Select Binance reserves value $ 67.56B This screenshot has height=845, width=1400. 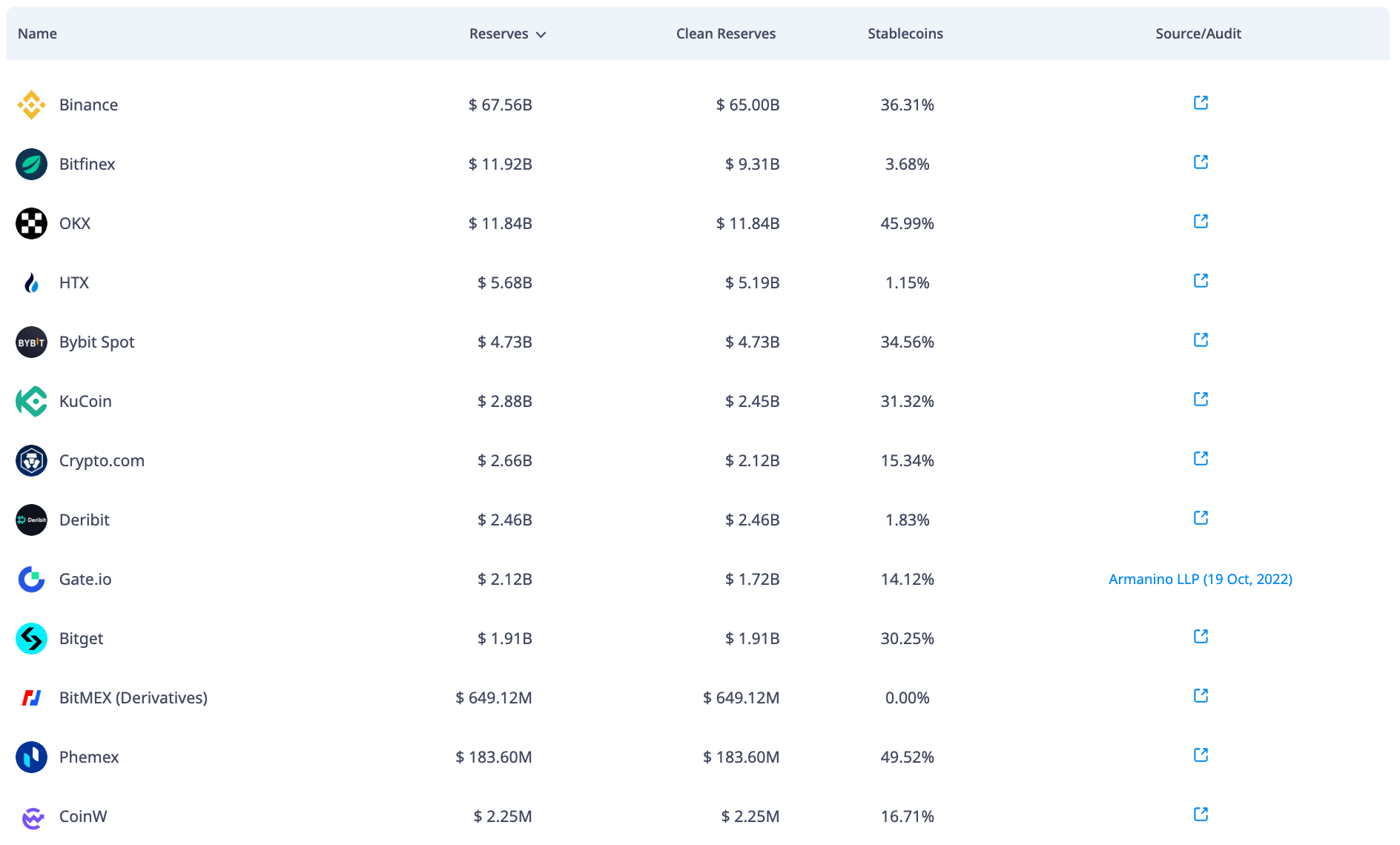pos(501,105)
